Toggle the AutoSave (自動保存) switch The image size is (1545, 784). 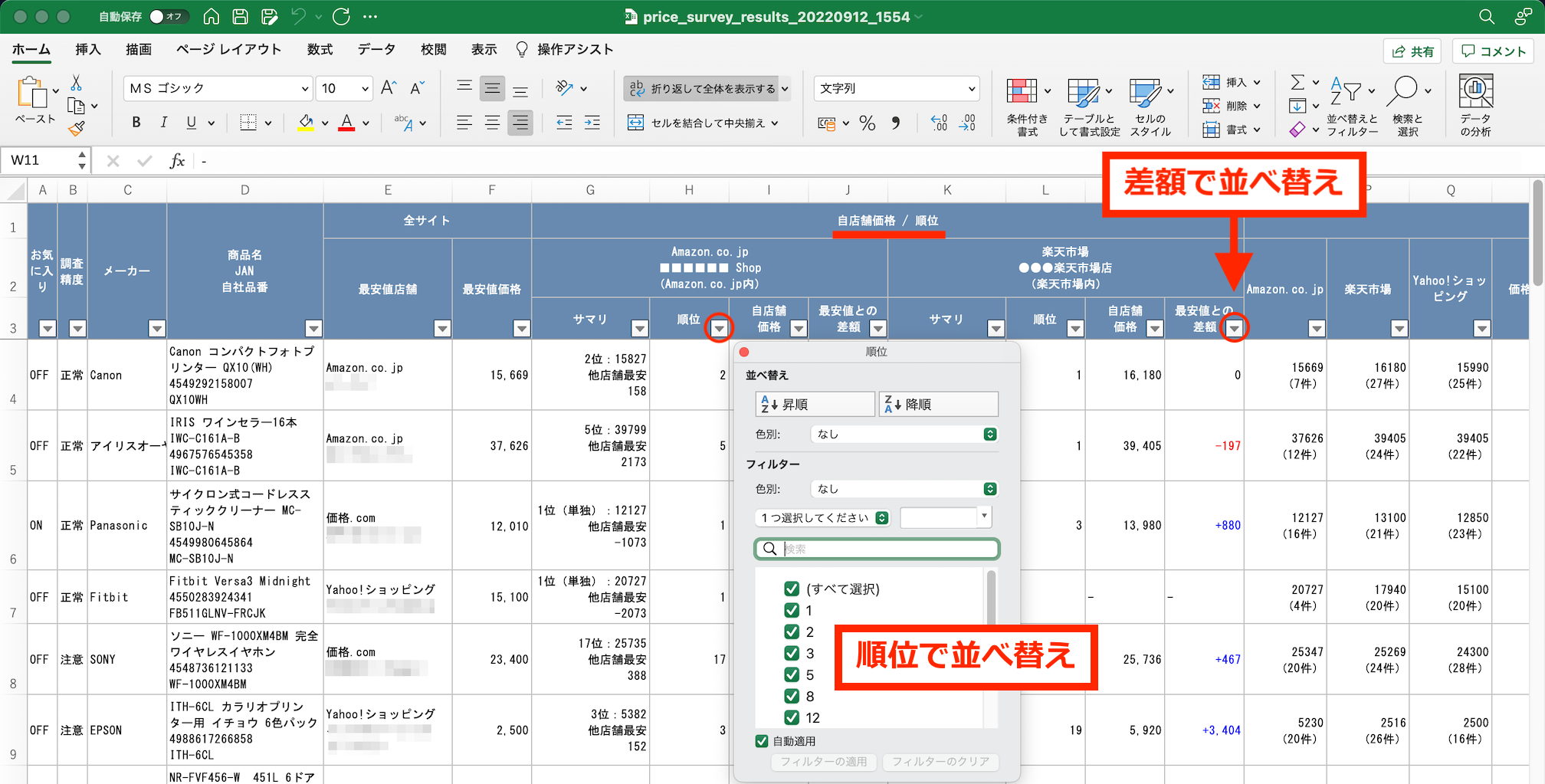pos(166,17)
